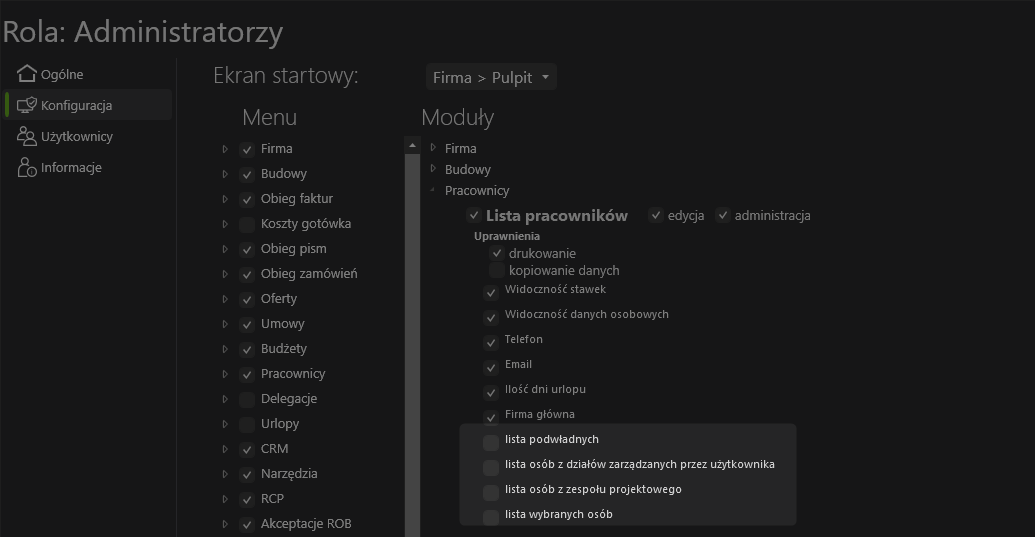Uncheck the Oferty checkbox

point(247,300)
